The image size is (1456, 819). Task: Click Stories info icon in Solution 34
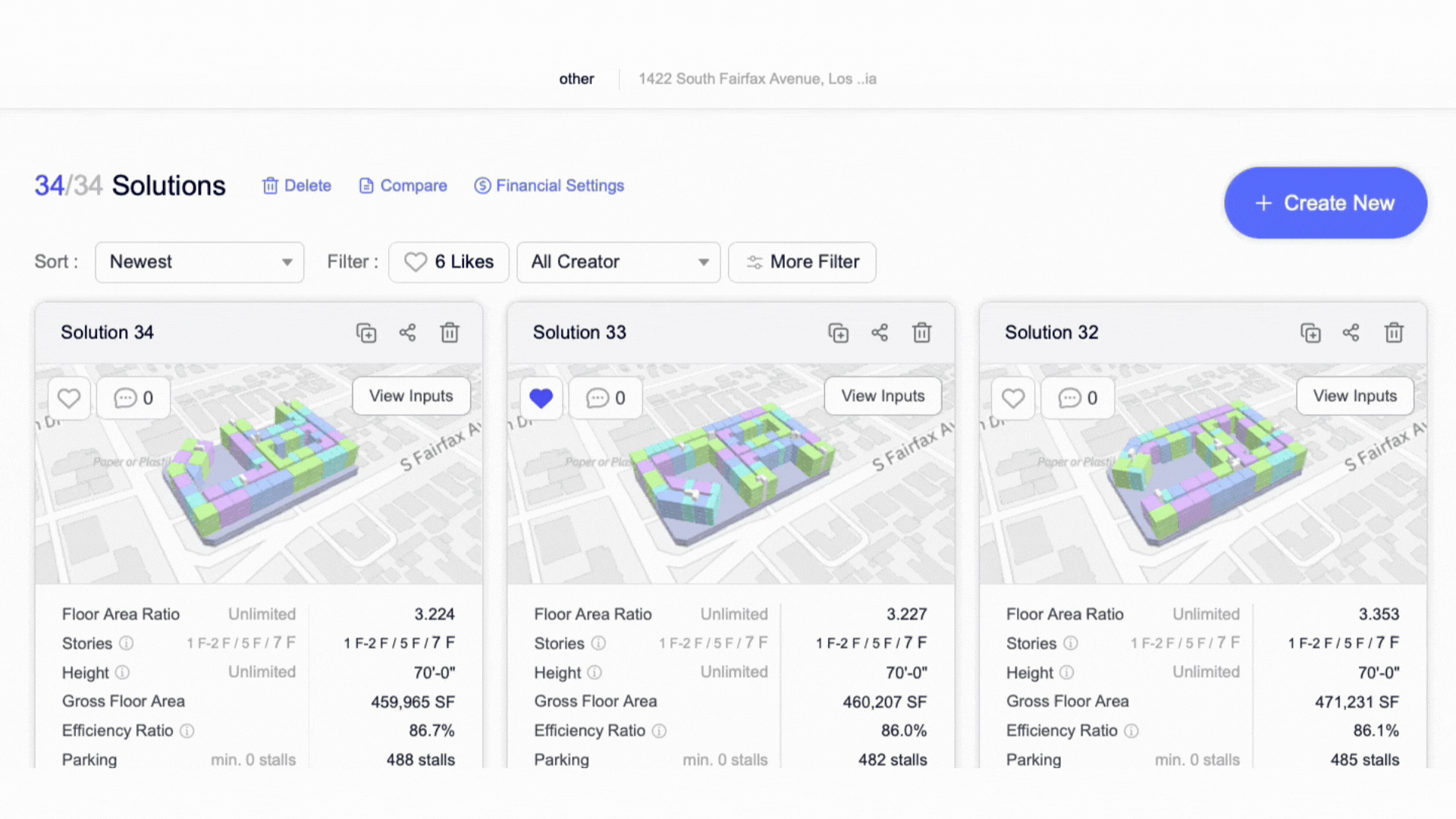127,643
